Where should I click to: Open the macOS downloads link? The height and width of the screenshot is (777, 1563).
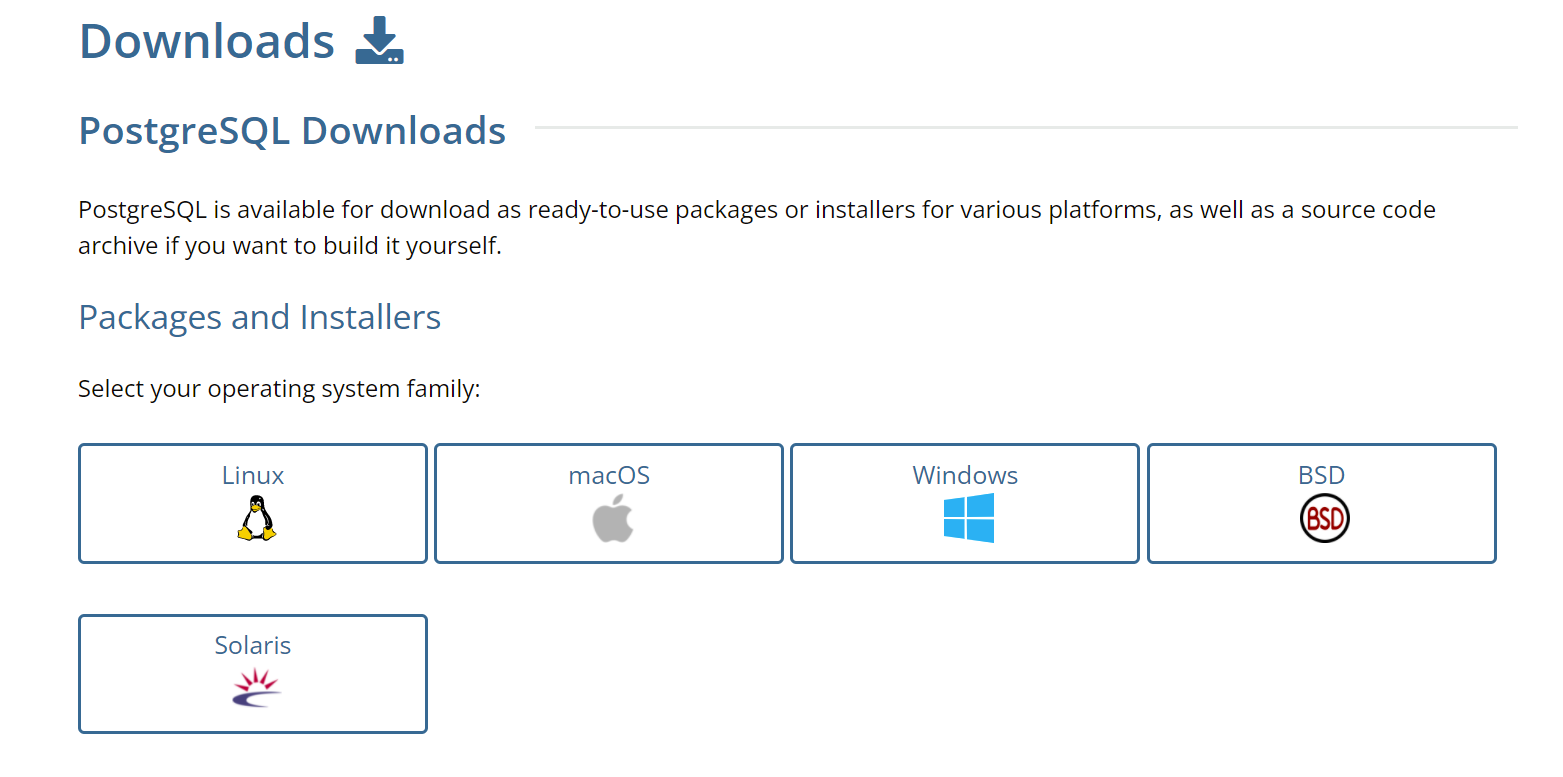609,503
